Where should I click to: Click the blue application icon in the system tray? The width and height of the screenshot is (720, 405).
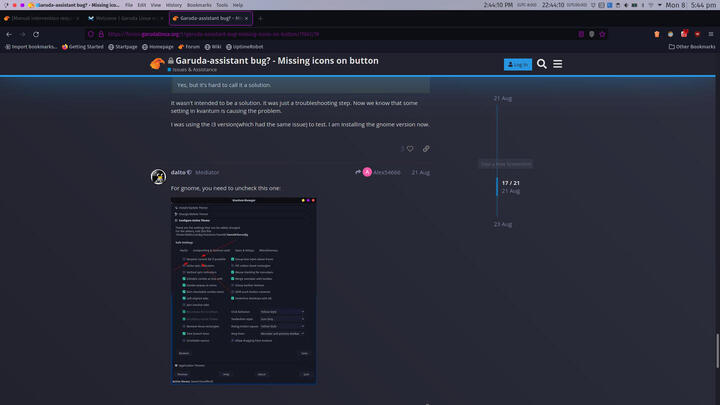coord(609,5)
